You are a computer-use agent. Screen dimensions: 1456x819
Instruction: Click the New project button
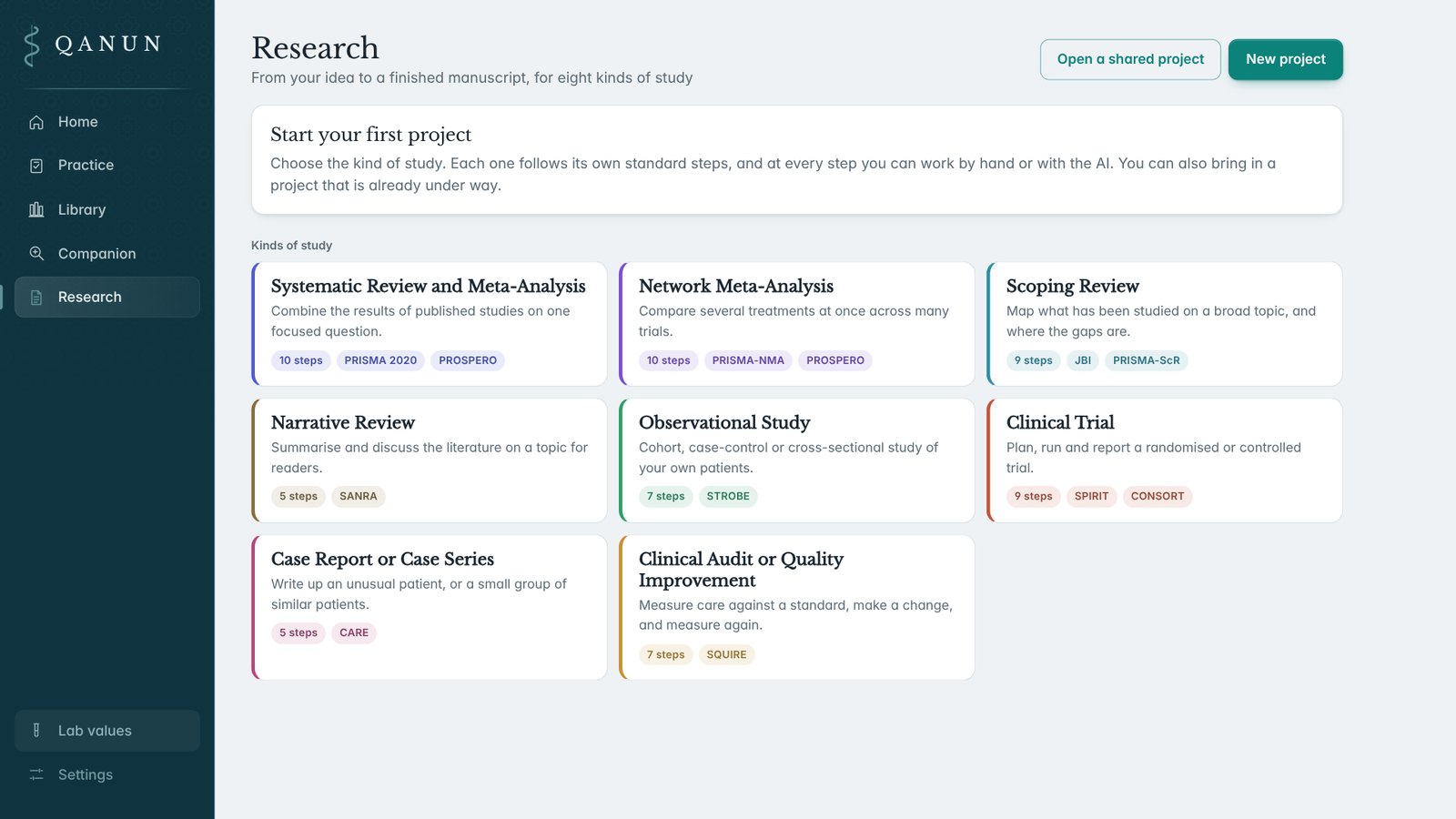pos(1285,59)
